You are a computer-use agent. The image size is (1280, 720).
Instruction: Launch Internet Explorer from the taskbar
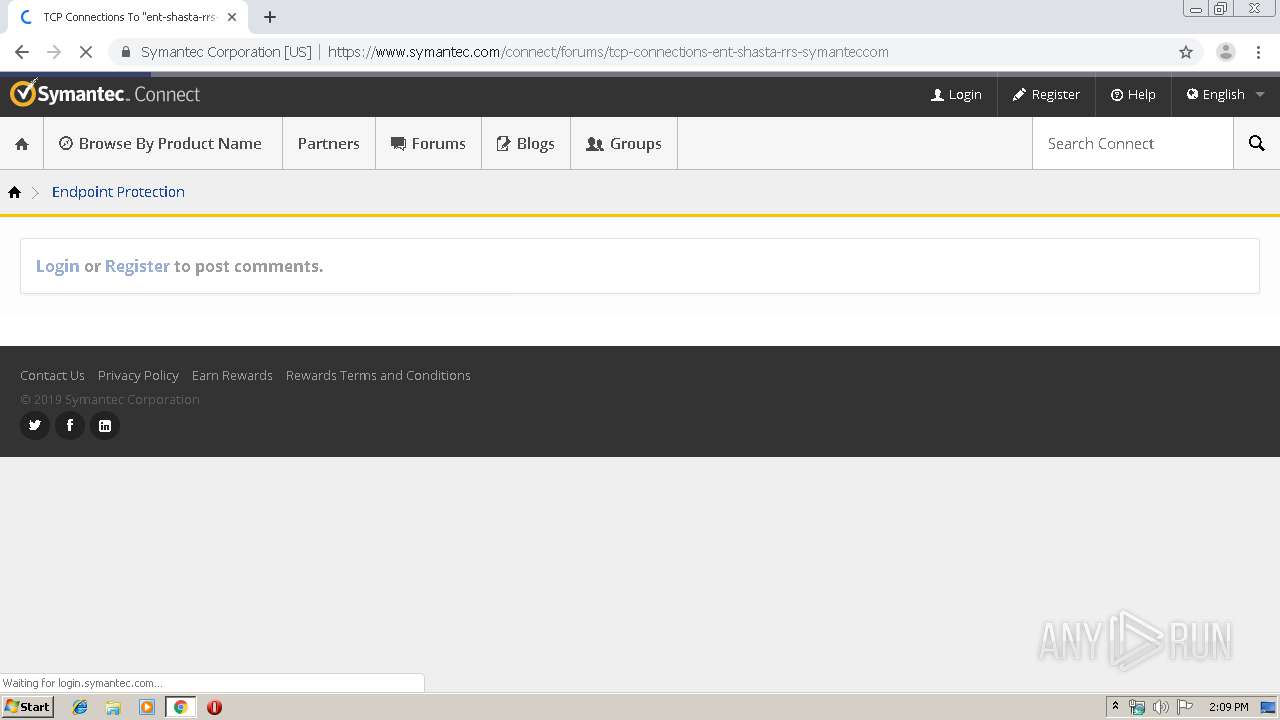pyautogui.click(x=80, y=707)
